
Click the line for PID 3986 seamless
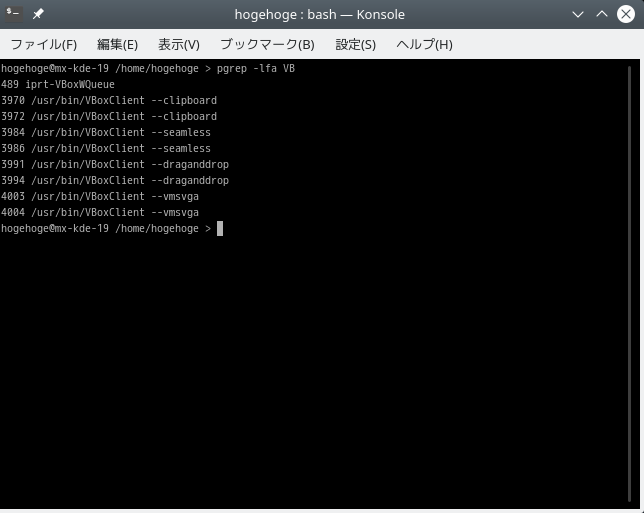[106, 148]
